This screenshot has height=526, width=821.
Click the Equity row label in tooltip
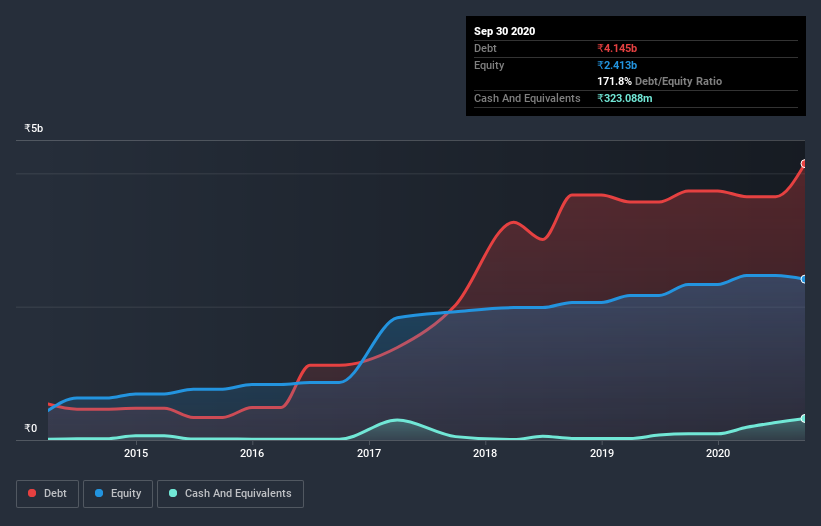[489, 65]
